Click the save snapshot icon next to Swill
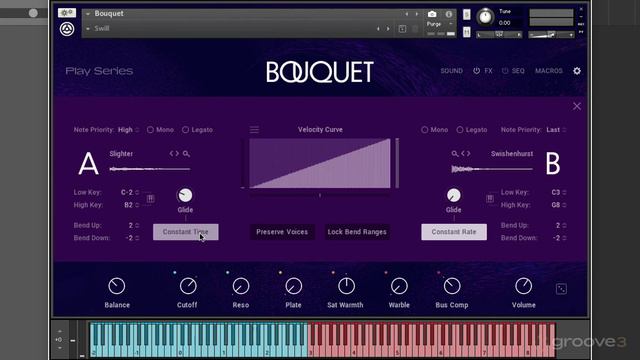 [x=402, y=29]
